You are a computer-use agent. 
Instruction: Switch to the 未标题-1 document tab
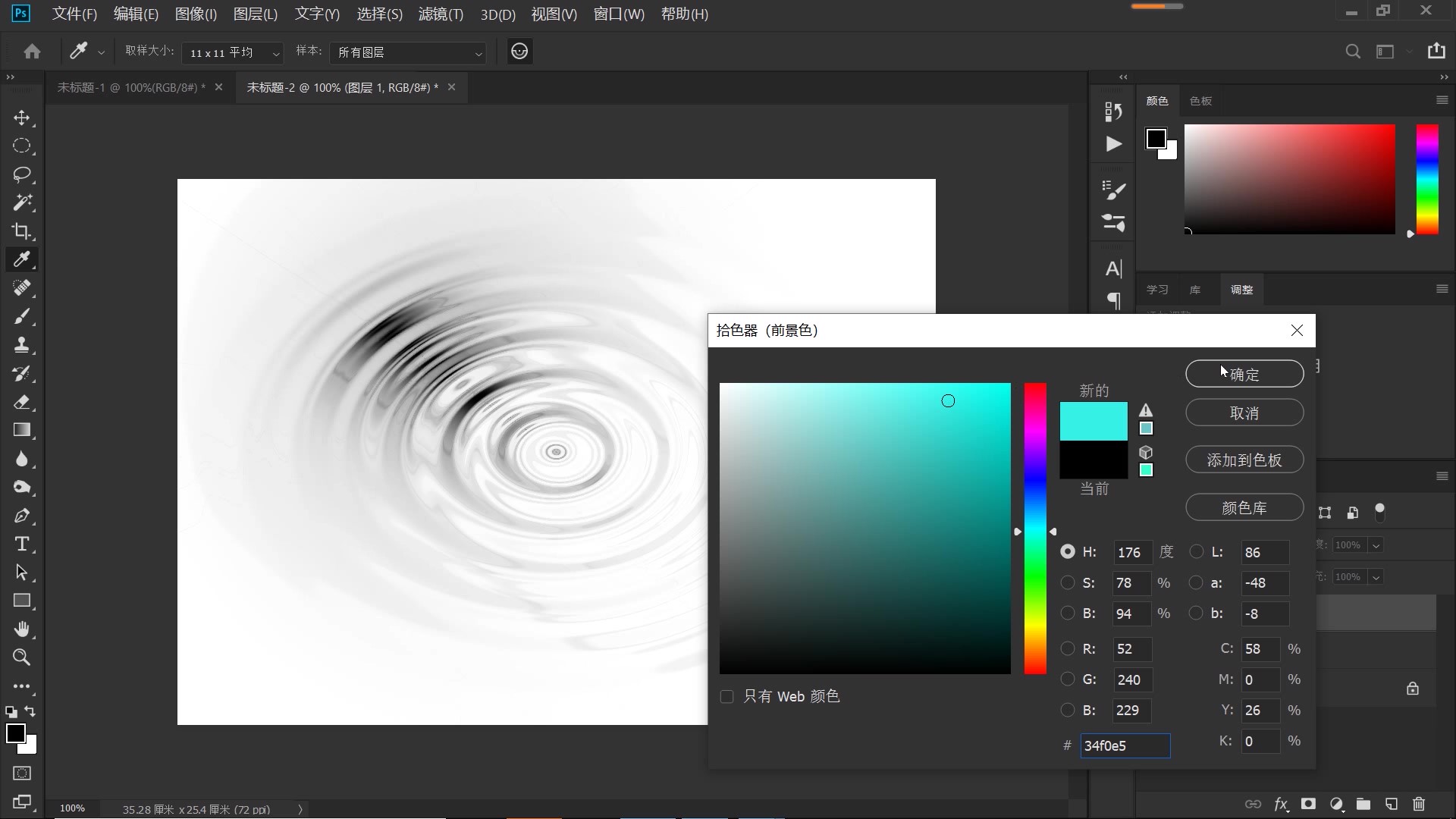pos(130,87)
